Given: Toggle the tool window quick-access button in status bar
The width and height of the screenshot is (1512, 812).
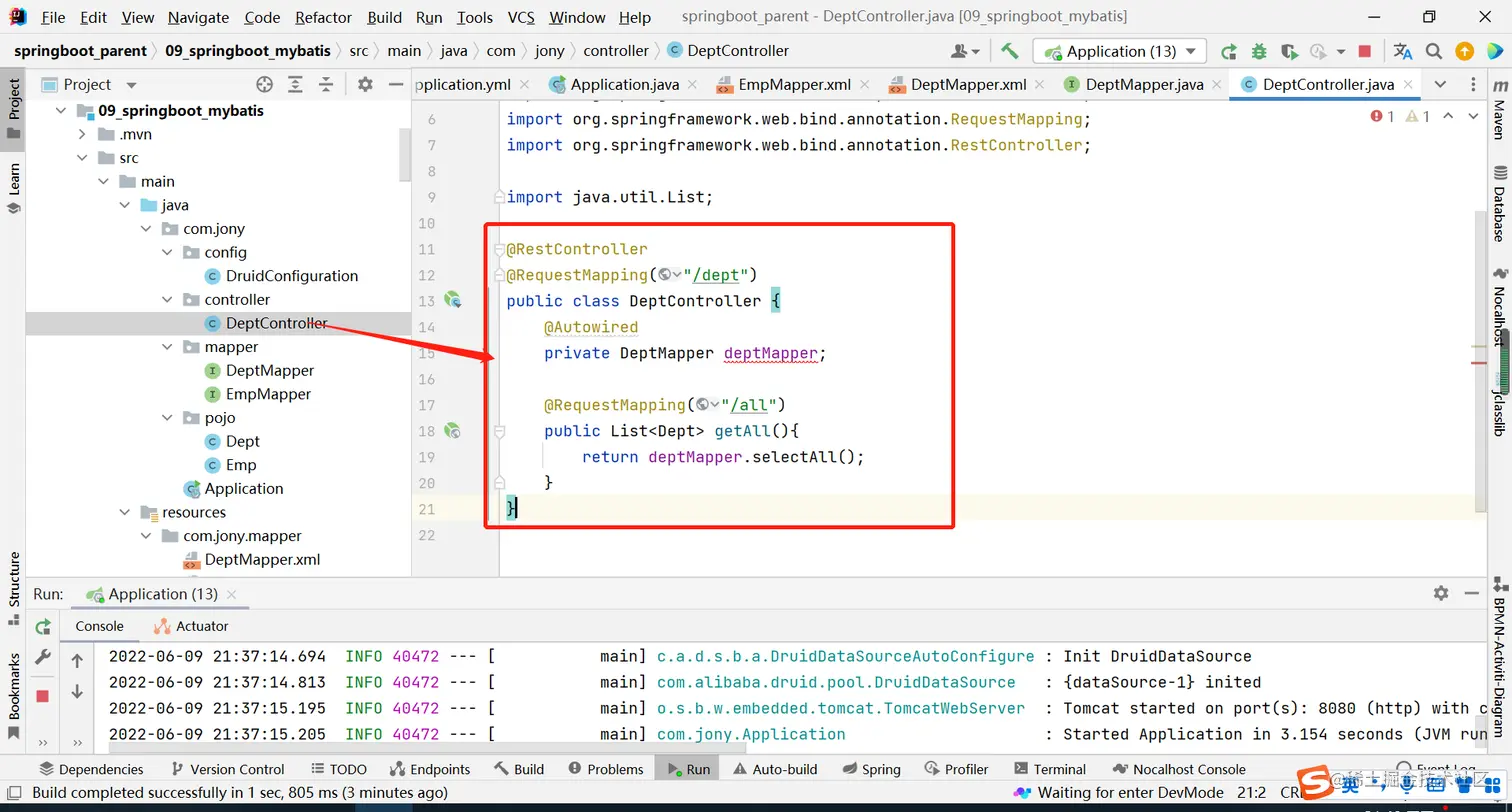Looking at the screenshot, I should [x=13, y=793].
